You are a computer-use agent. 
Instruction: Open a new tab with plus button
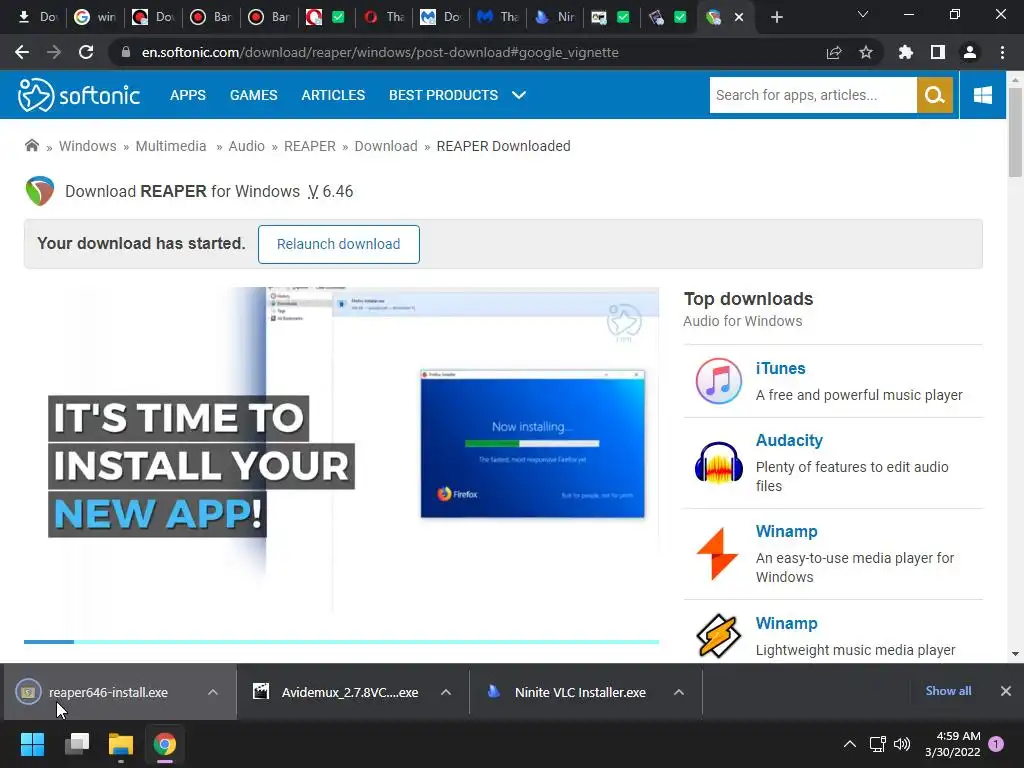pyautogui.click(x=776, y=17)
